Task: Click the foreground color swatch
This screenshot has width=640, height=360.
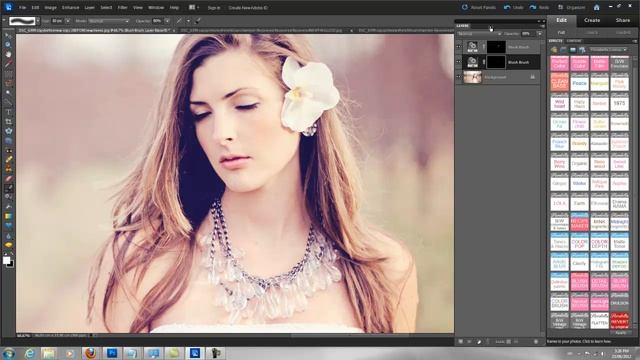Action: click(x=6, y=260)
